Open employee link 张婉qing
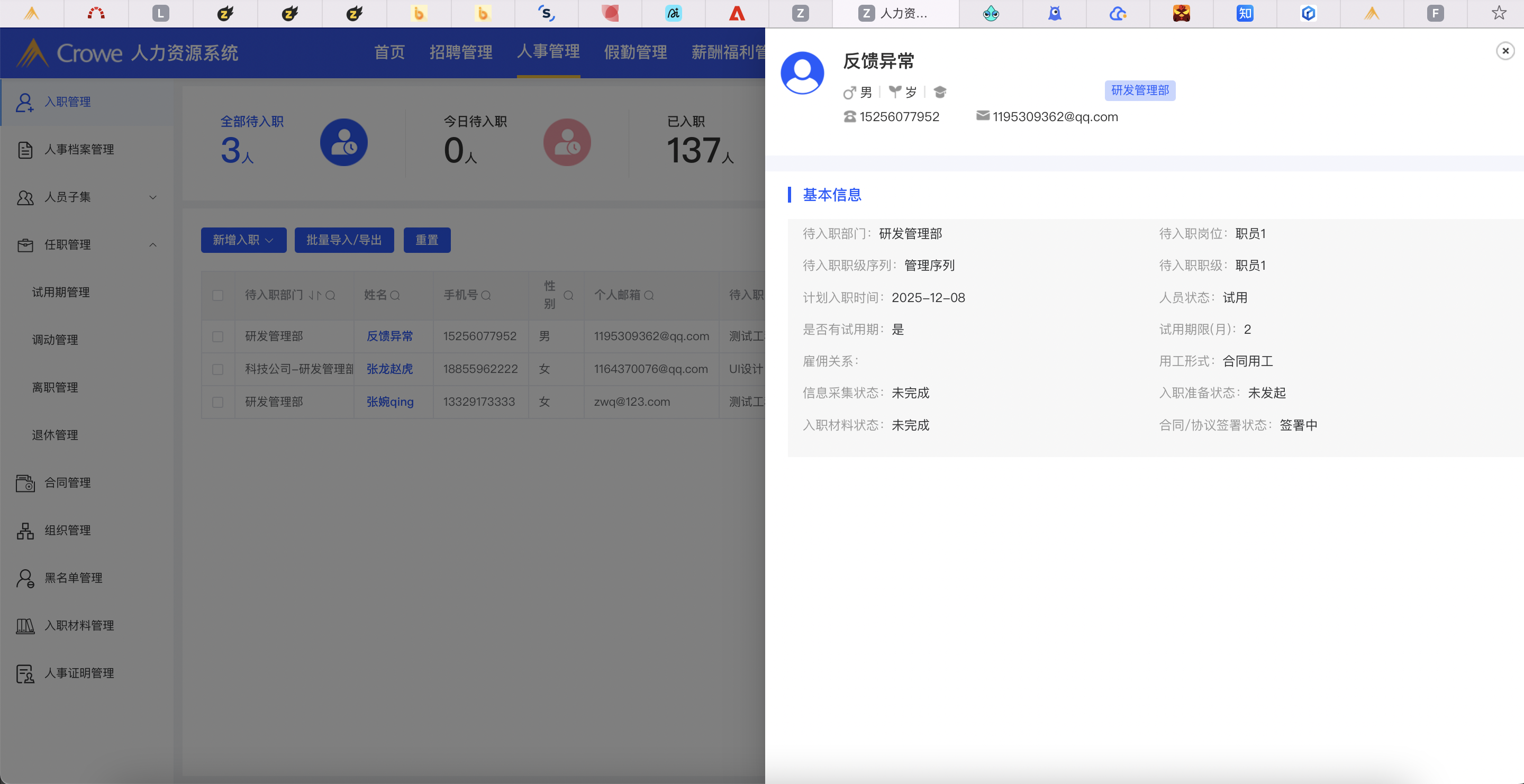 tap(390, 402)
